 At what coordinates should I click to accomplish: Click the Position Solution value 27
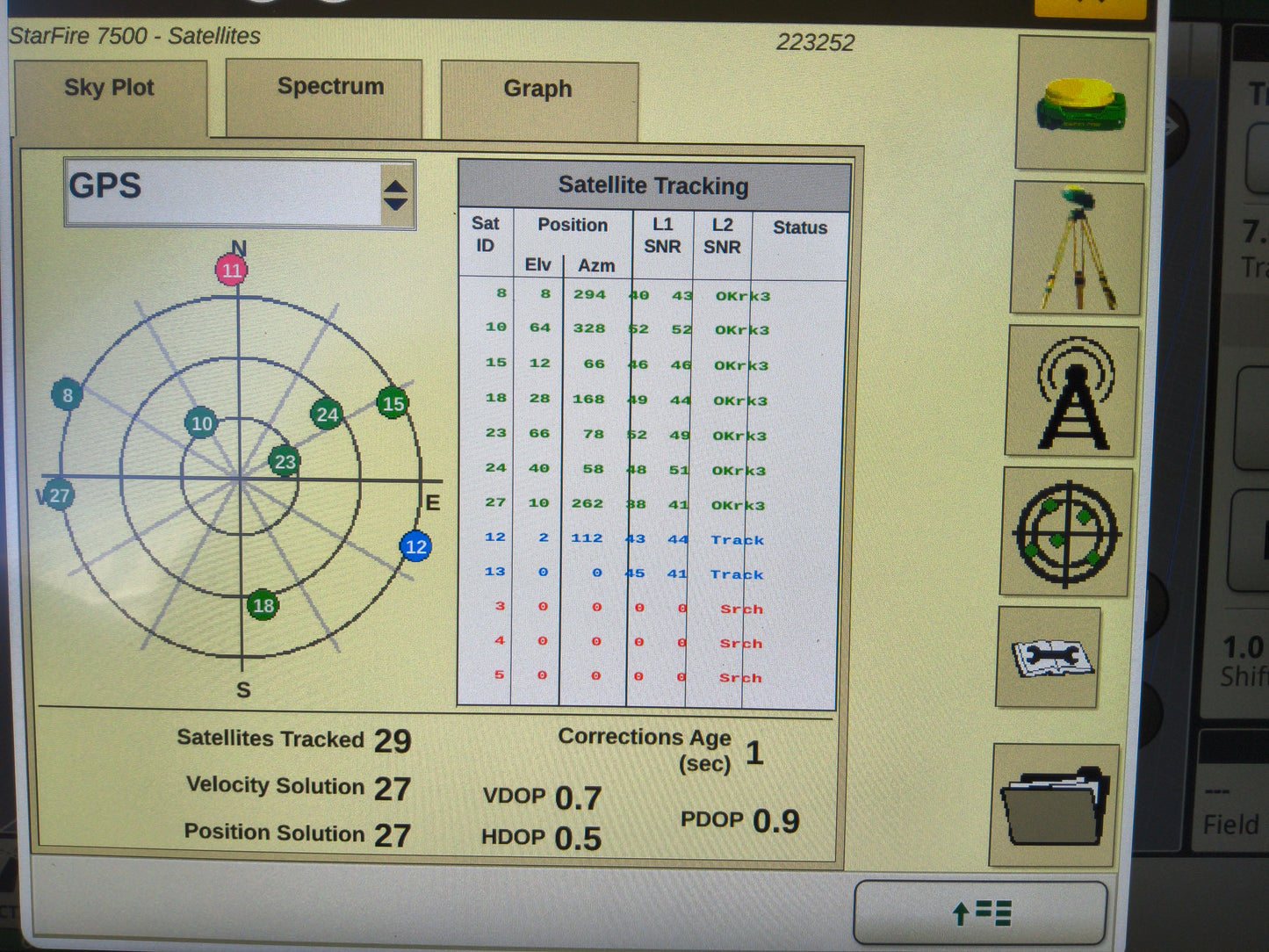[393, 835]
